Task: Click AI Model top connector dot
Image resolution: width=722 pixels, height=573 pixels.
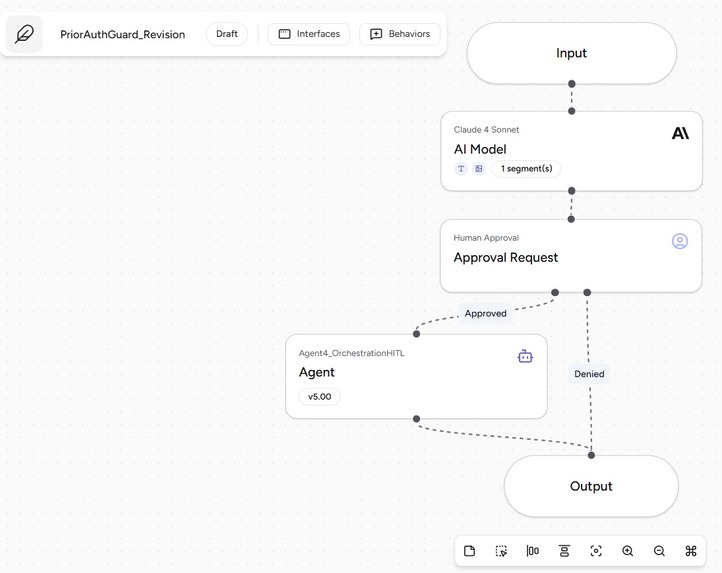Action: pos(571,111)
